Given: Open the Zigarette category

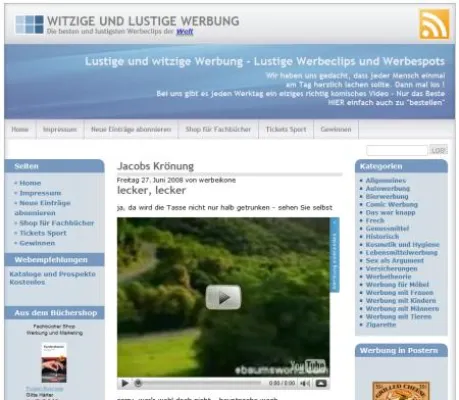Looking at the screenshot, I should 381,324.
